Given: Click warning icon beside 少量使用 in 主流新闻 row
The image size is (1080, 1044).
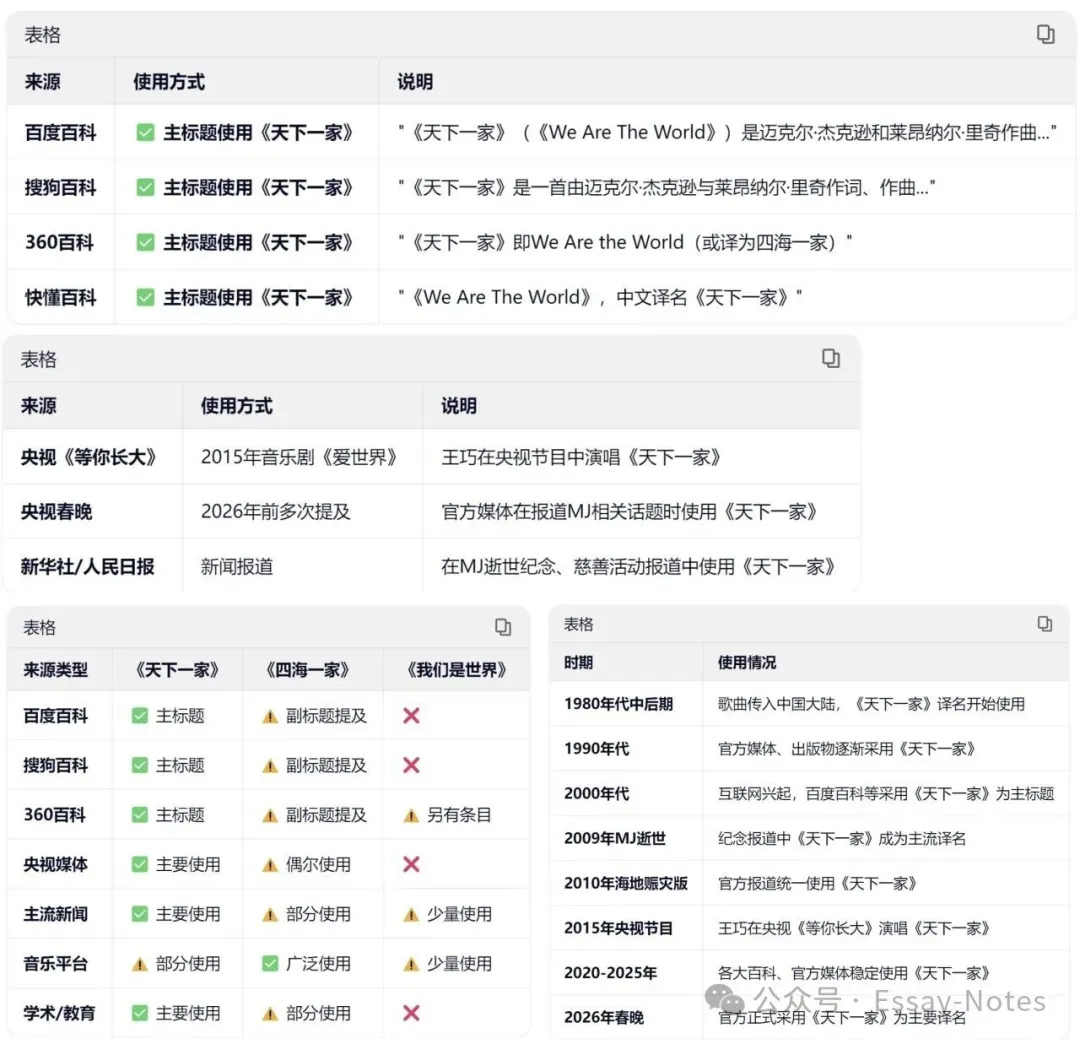Looking at the screenshot, I should (411, 915).
